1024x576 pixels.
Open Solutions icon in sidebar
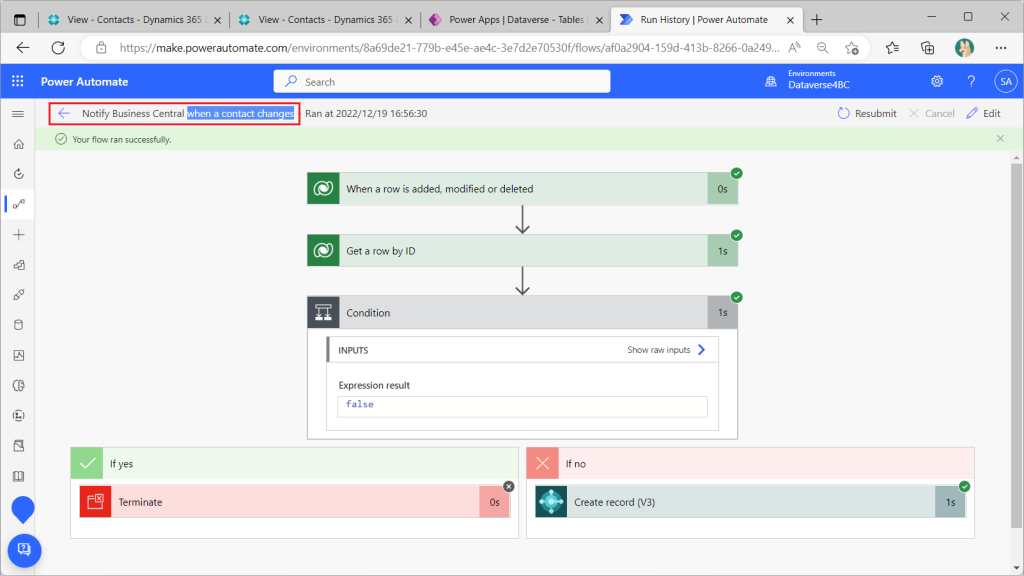coord(18,445)
